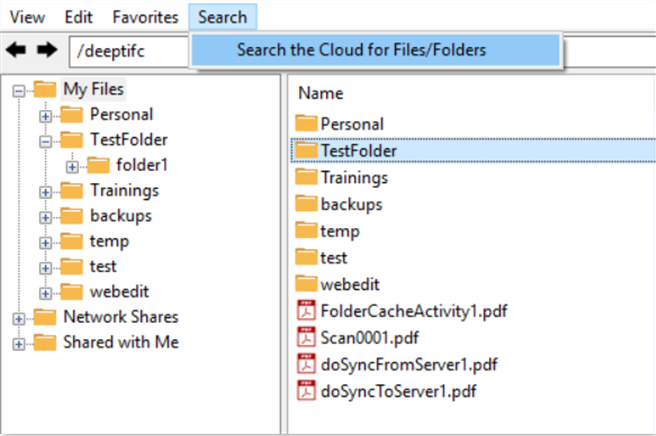Expand the folder1 tree node
The height and width of the screenshot is (436, 656).
pos(72,167)
